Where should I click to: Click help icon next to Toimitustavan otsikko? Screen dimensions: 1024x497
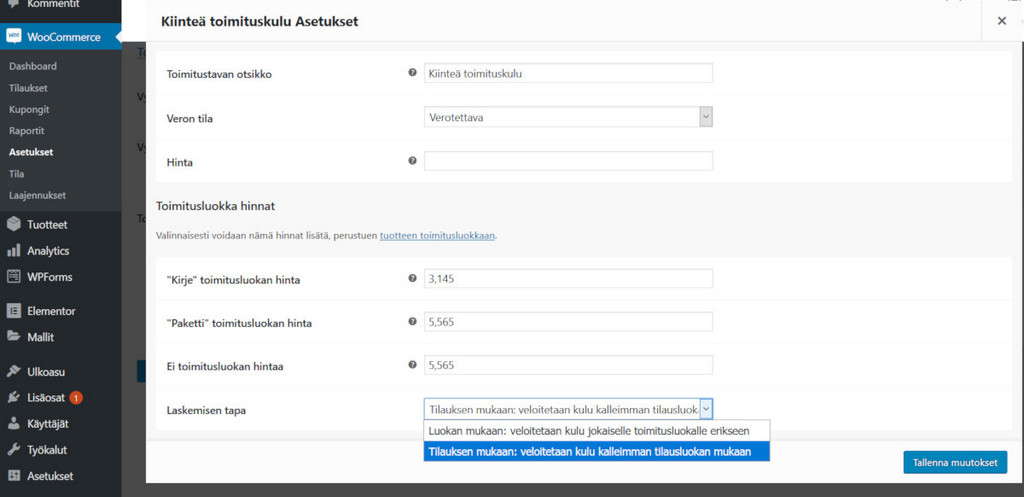pyautogui.click(x=412, y=73)
